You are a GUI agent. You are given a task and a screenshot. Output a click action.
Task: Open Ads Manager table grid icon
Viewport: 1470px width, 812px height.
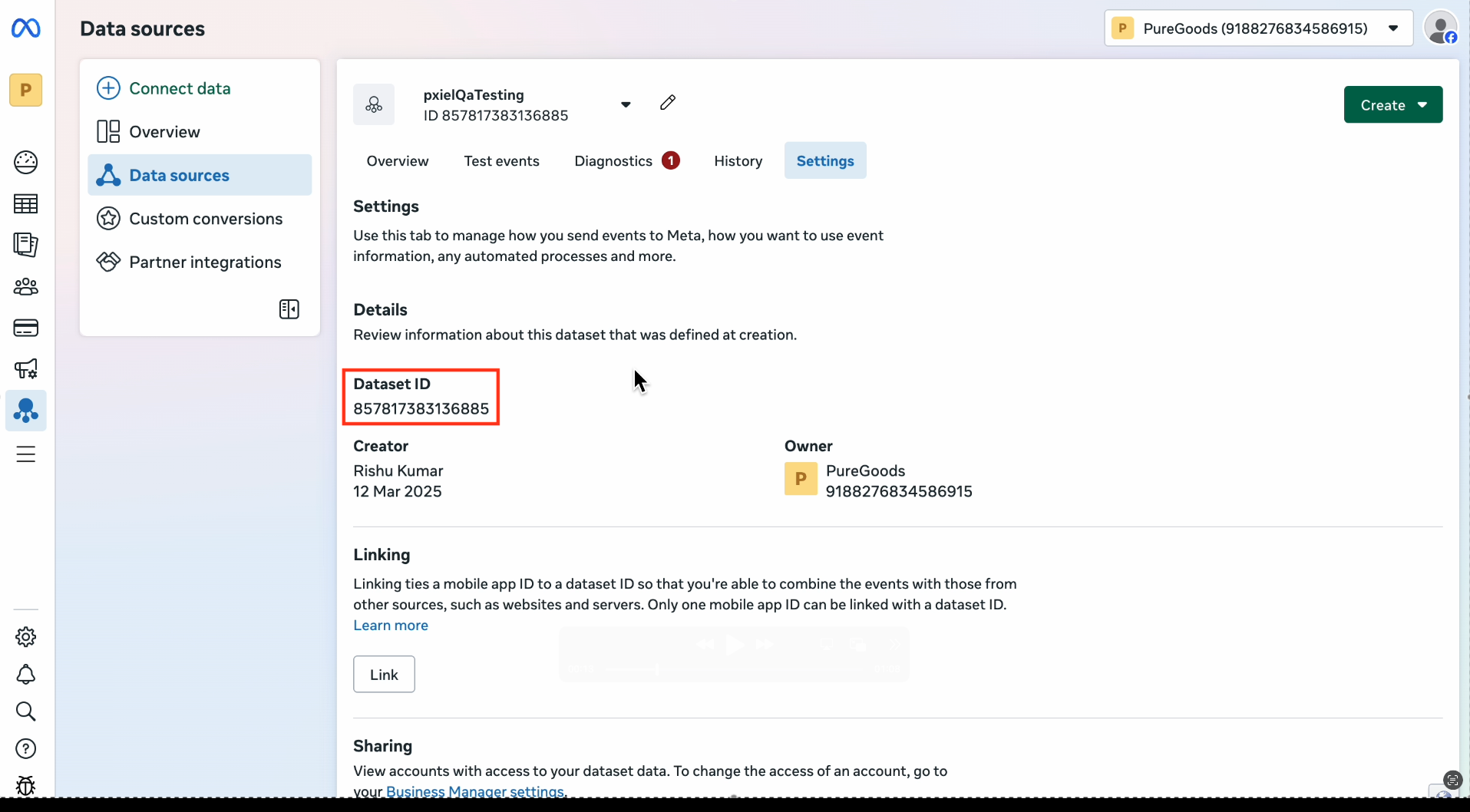tap(25, 203)
